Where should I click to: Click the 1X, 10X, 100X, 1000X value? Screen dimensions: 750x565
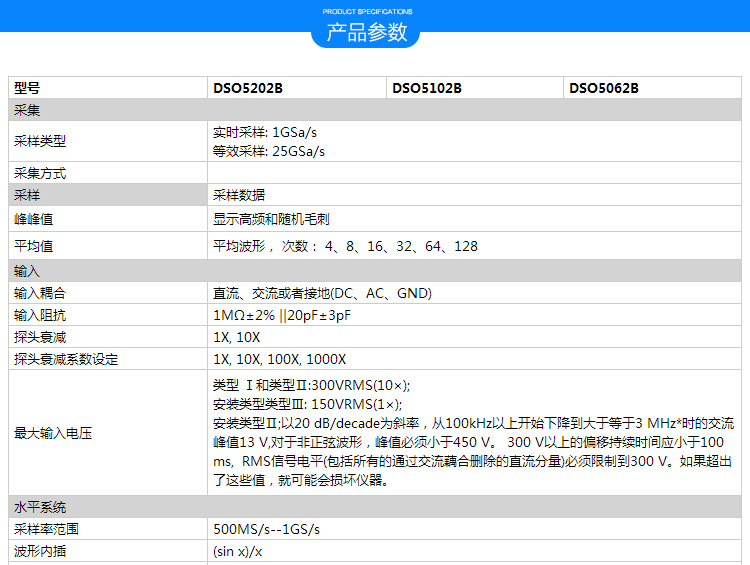click(279, 359)
